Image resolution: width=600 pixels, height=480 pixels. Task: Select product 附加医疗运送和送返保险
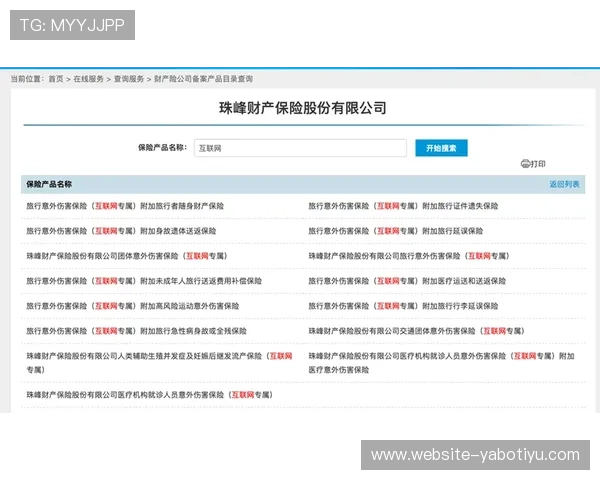tap(407, 281)
